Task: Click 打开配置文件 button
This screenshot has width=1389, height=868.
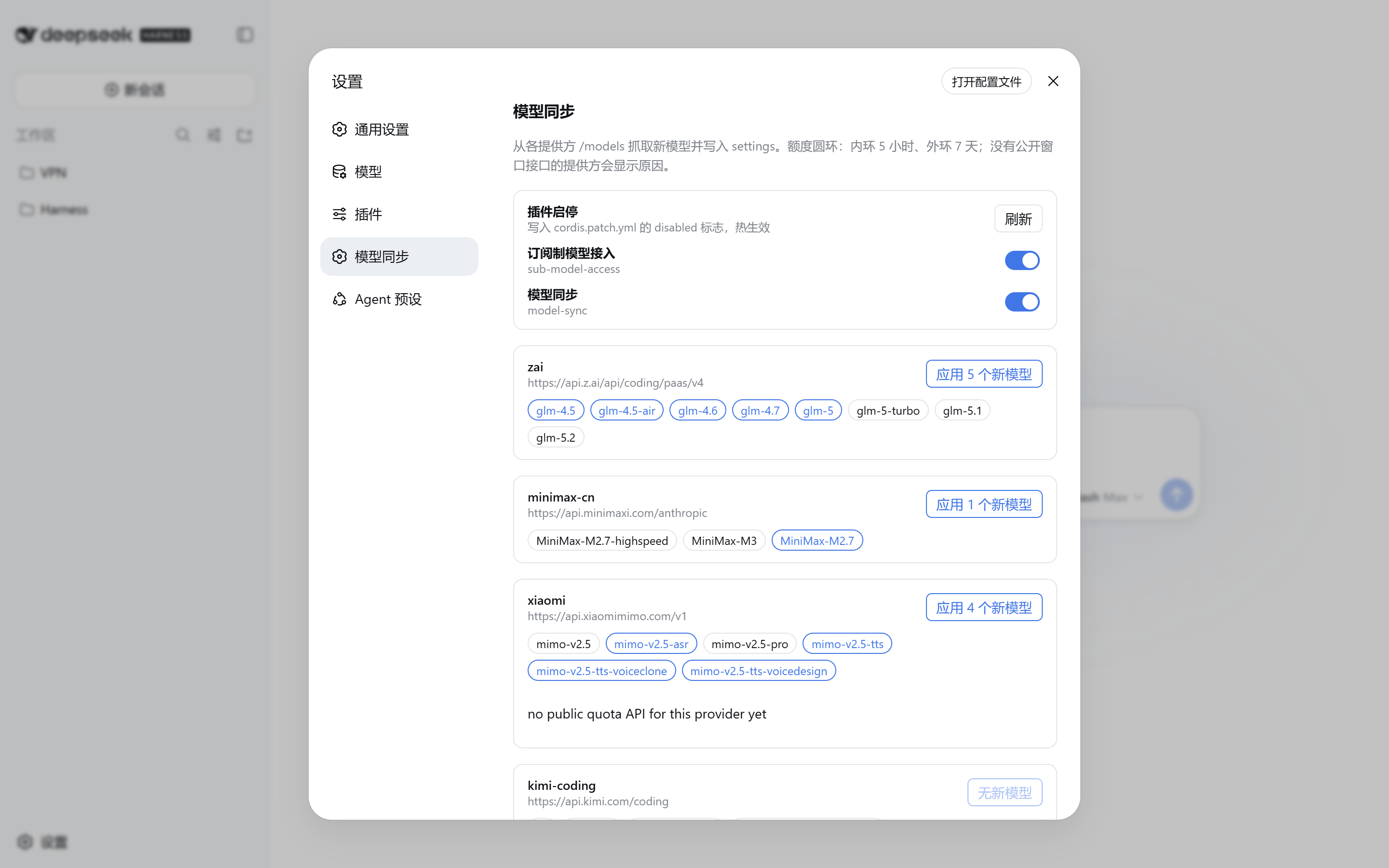Action: [986, 81]
